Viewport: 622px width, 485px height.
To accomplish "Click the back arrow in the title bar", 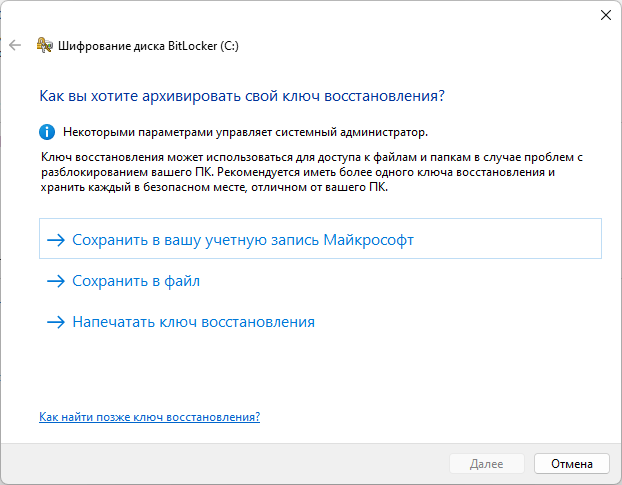I will point(15,45).
